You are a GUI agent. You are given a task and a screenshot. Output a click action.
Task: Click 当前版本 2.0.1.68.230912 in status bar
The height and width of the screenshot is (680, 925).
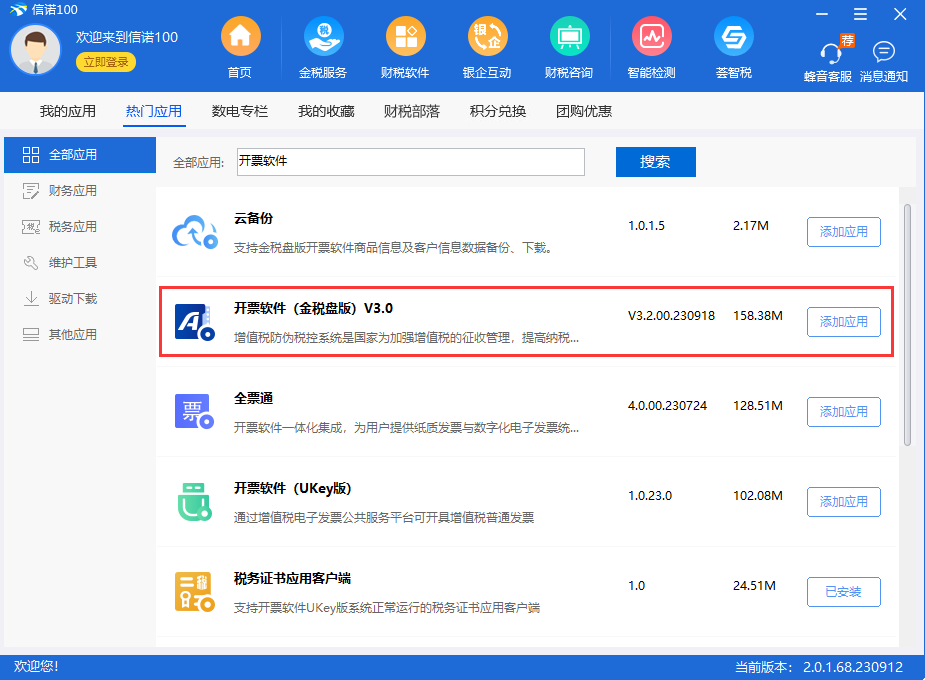[819, 667]
